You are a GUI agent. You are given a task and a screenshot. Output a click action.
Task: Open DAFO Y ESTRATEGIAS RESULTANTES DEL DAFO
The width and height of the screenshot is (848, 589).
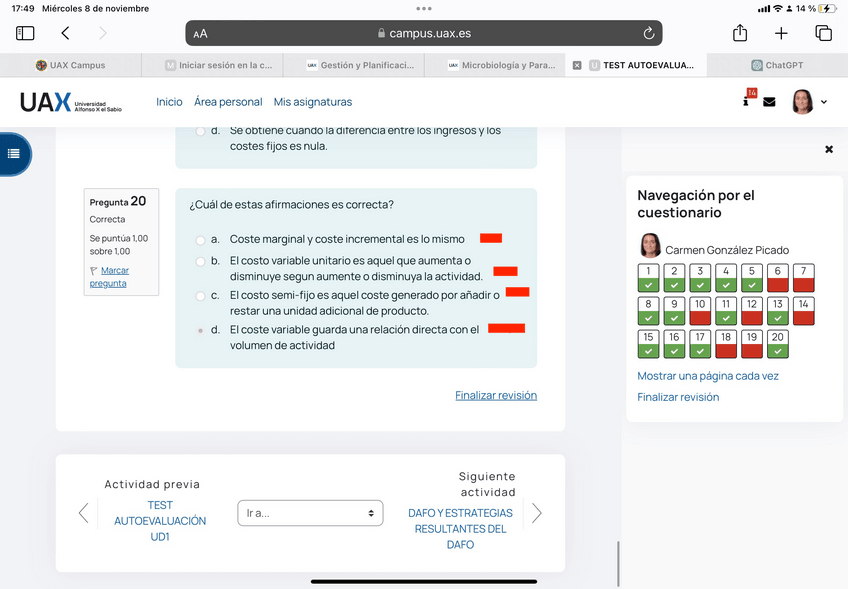[460, 528]
